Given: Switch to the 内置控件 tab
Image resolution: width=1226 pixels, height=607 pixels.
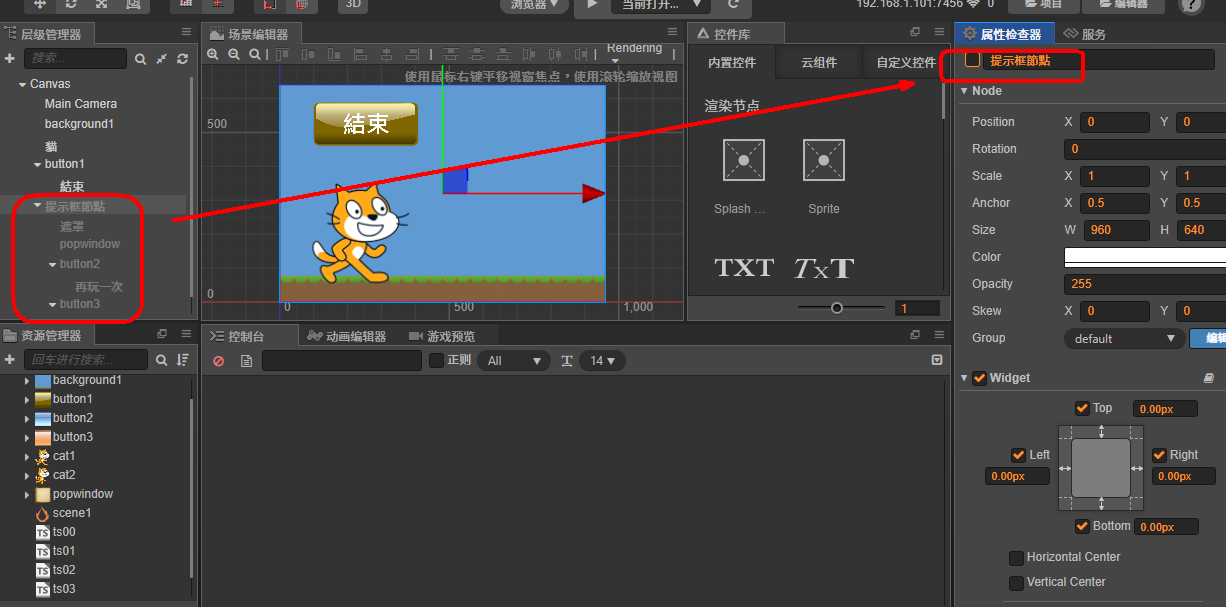Looking at the screenshot, I should [732, 62].
